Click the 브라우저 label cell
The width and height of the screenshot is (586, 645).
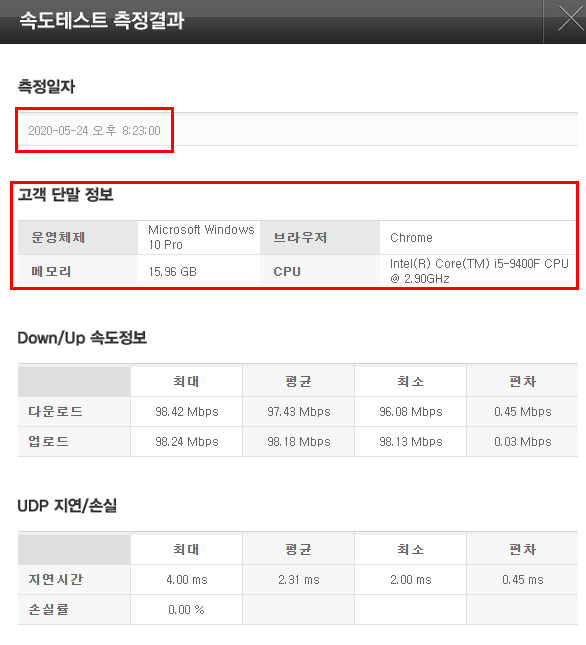click(x=320, y=237)
